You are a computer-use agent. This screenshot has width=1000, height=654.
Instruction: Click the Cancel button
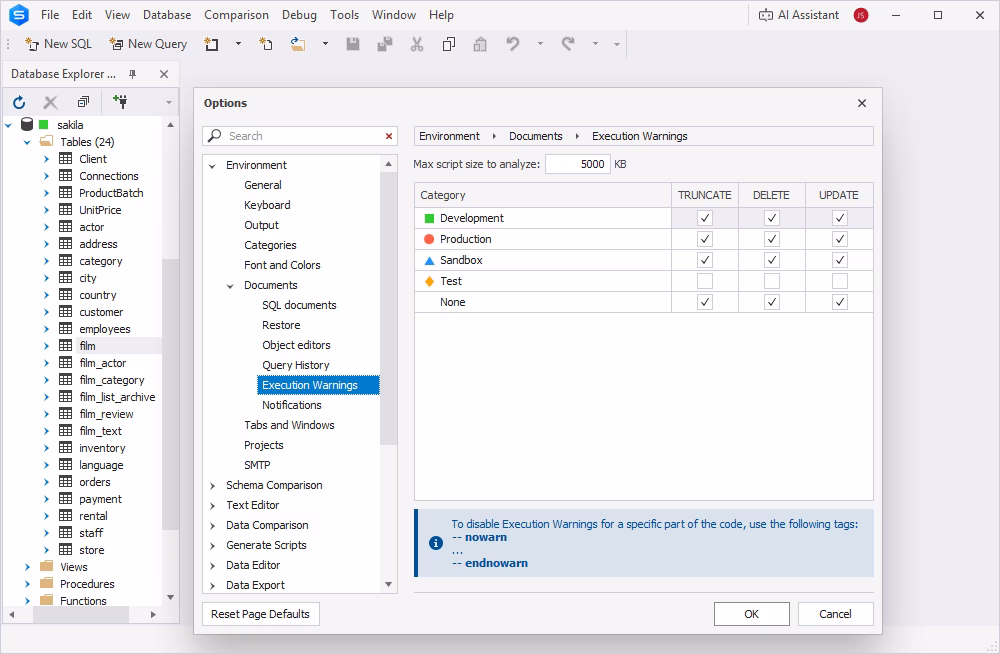pyautogui.click(x=835, y=614)
